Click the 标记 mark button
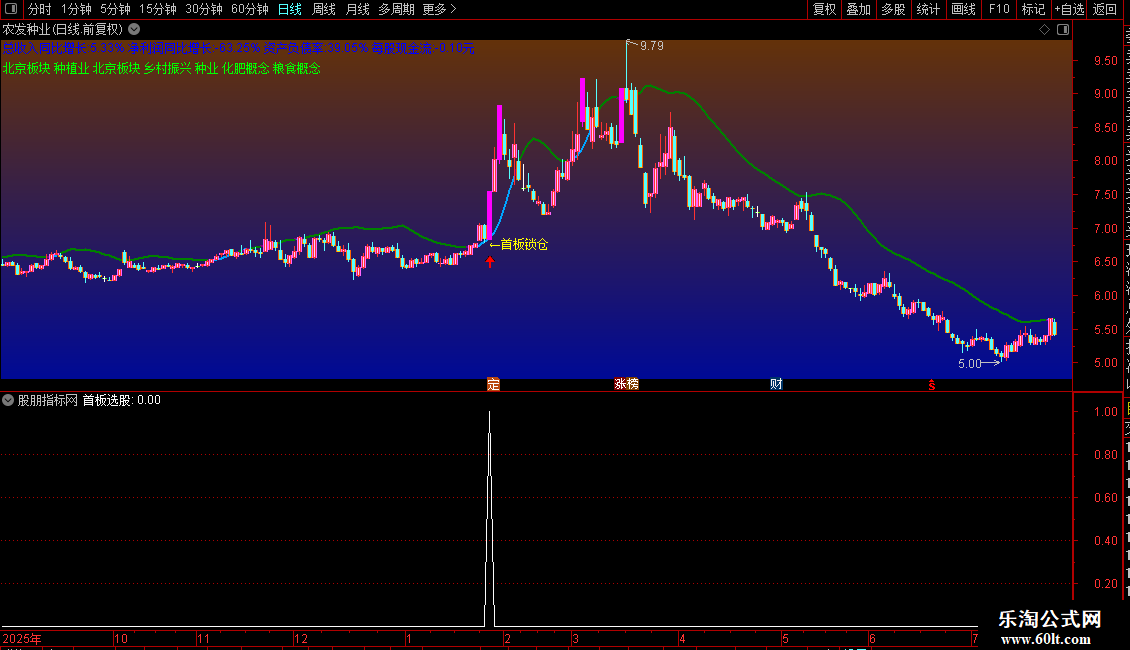1130x650 pixels. tap(1033, 9)
